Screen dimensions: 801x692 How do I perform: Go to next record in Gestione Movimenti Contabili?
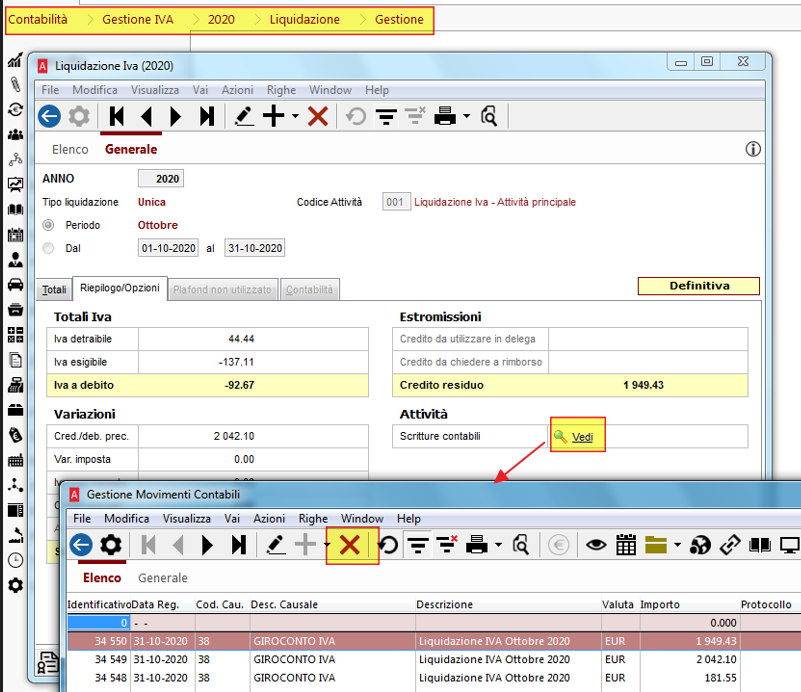tap(207, 545)
